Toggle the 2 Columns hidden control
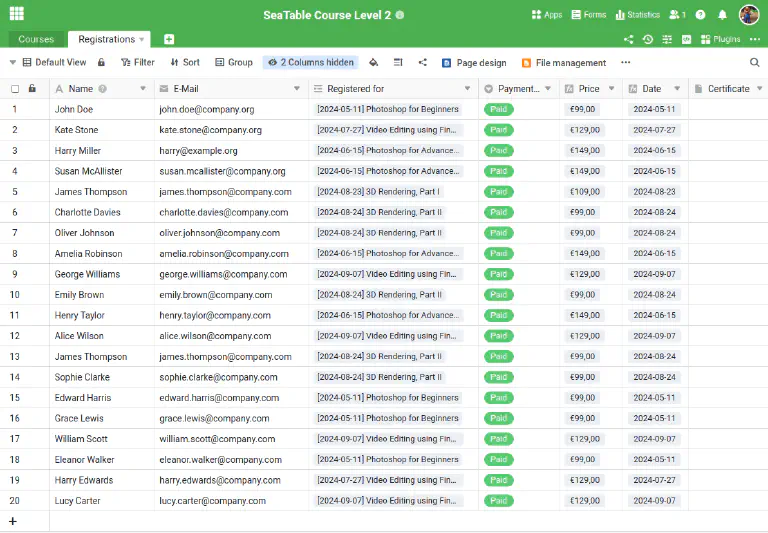This screenshot has height=533, width=768. [310, 62]
